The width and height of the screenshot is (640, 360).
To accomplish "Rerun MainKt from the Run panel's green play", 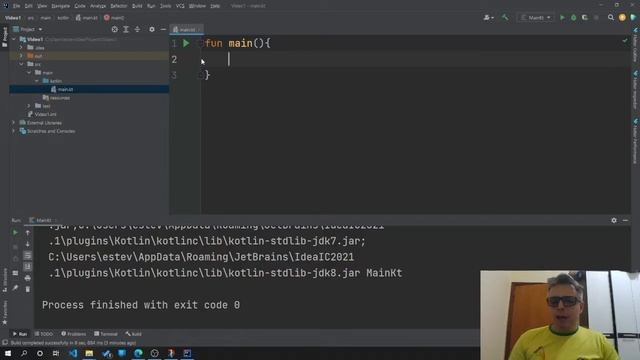I will tap(15, 233).
